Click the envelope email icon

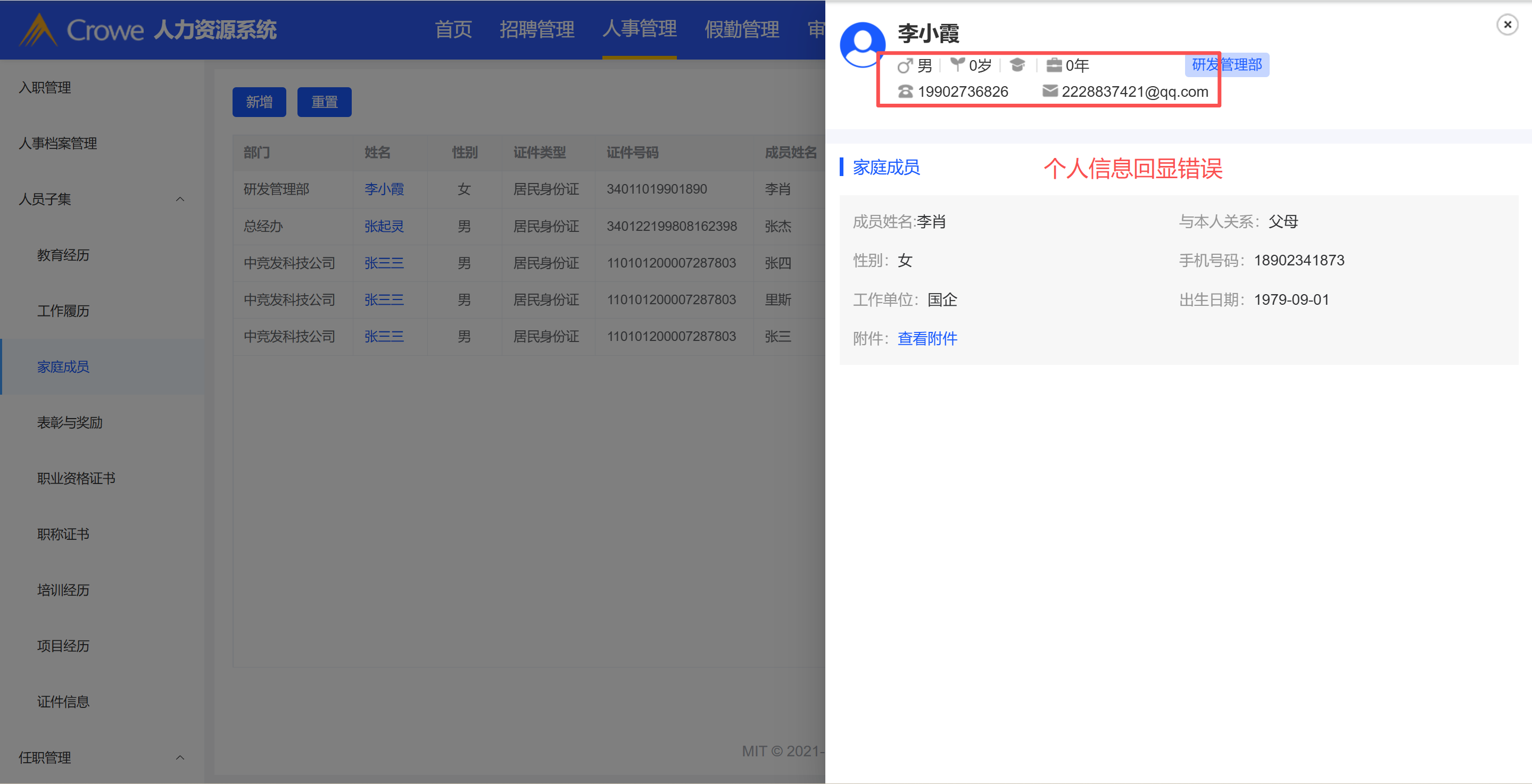(1050, 91)
